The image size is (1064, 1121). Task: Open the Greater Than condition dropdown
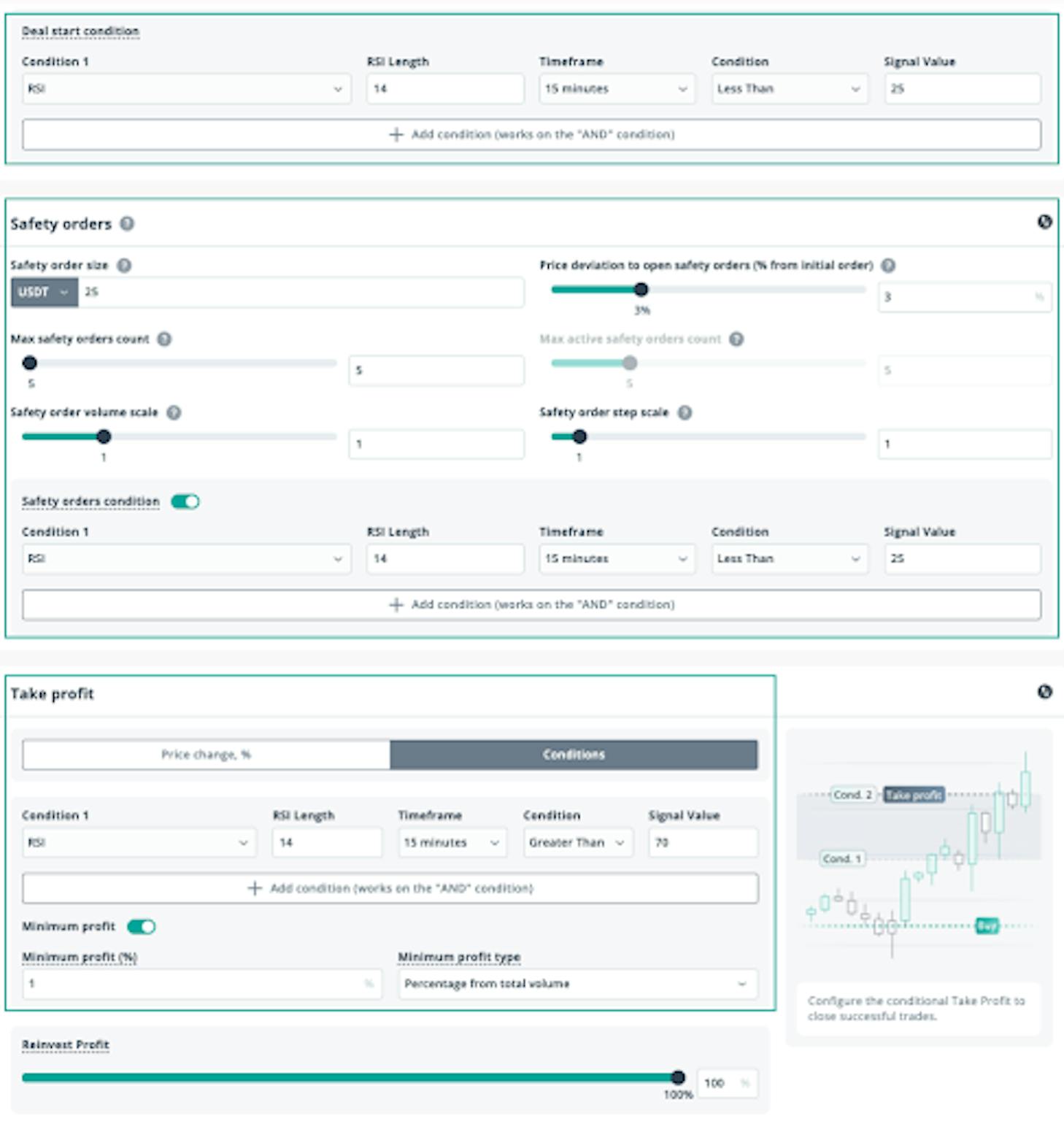pos(577,842)
